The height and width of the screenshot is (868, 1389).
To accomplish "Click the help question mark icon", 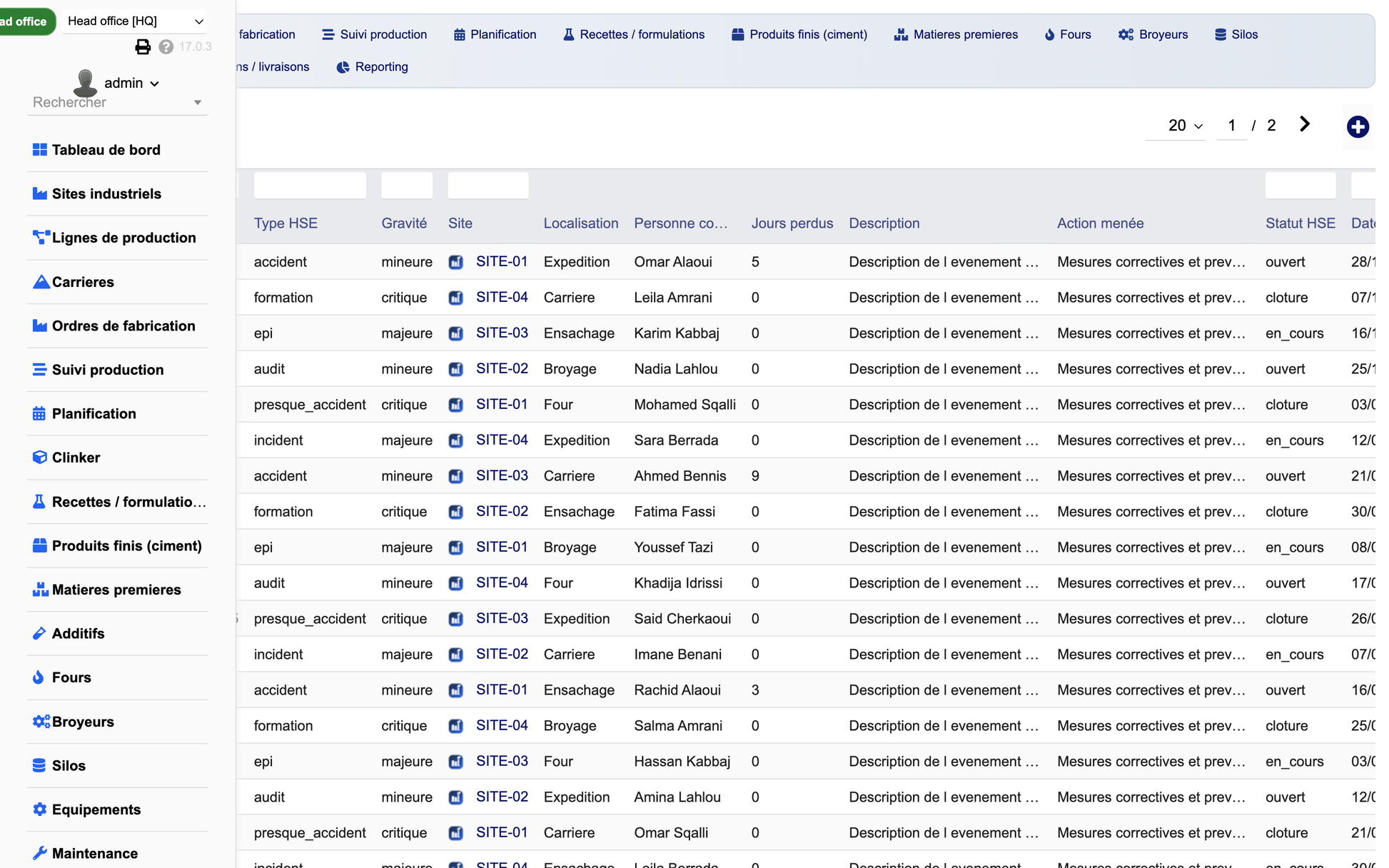I will [x=166, y=47].
